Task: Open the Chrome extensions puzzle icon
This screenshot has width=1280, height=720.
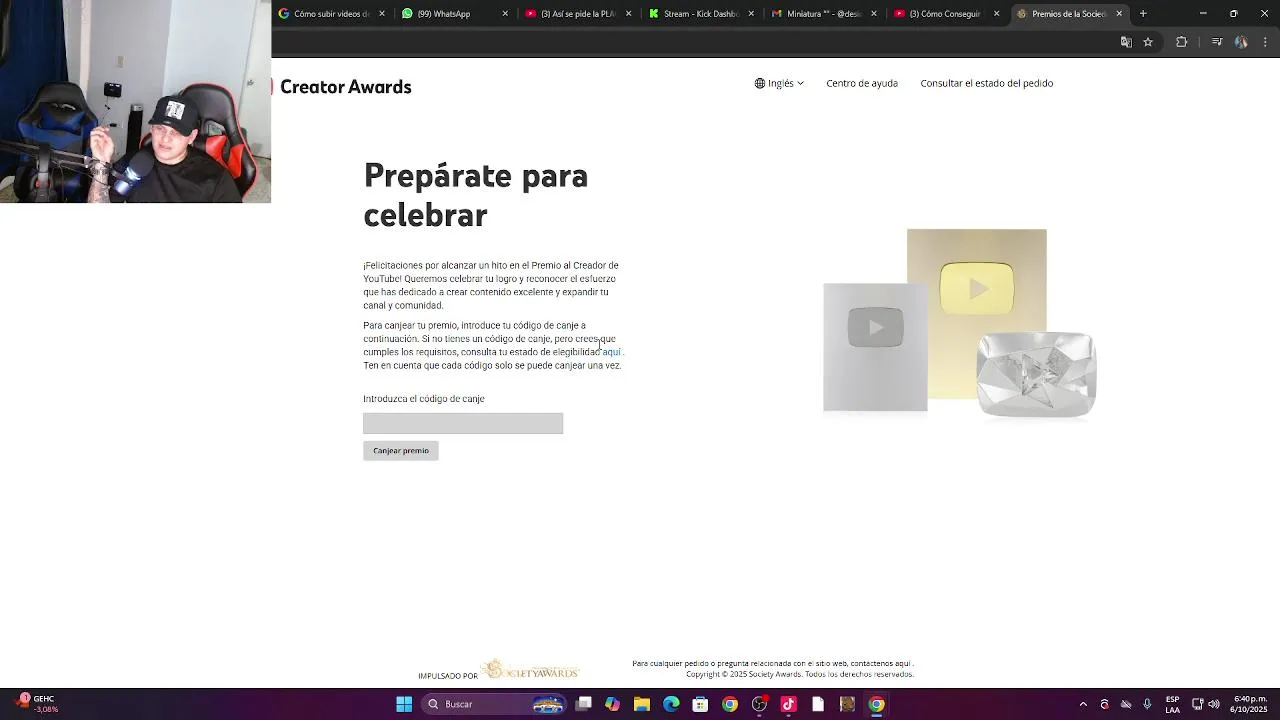Action: point(1181,42)
